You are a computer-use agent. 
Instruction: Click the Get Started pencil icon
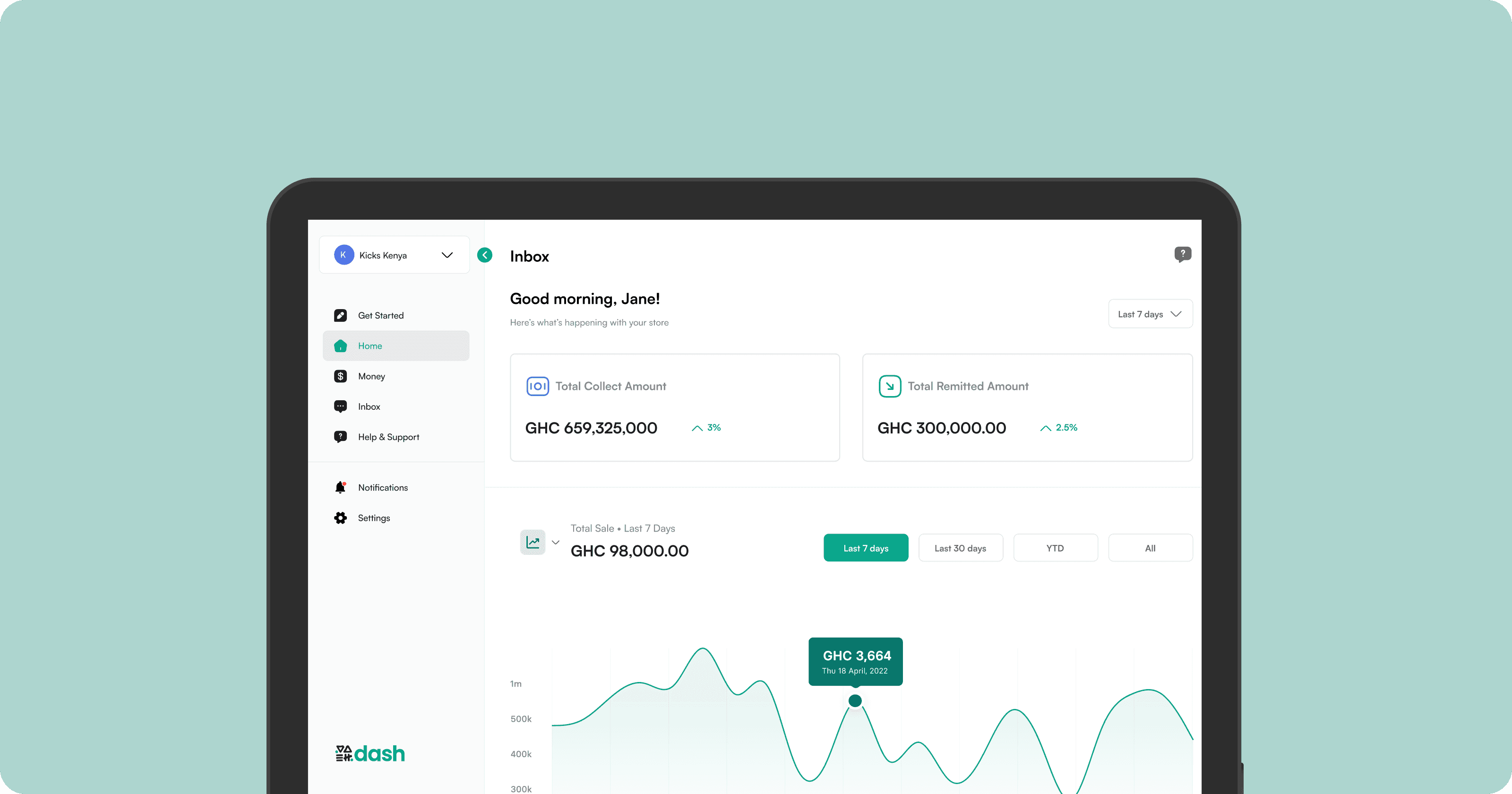pos(340,315)
